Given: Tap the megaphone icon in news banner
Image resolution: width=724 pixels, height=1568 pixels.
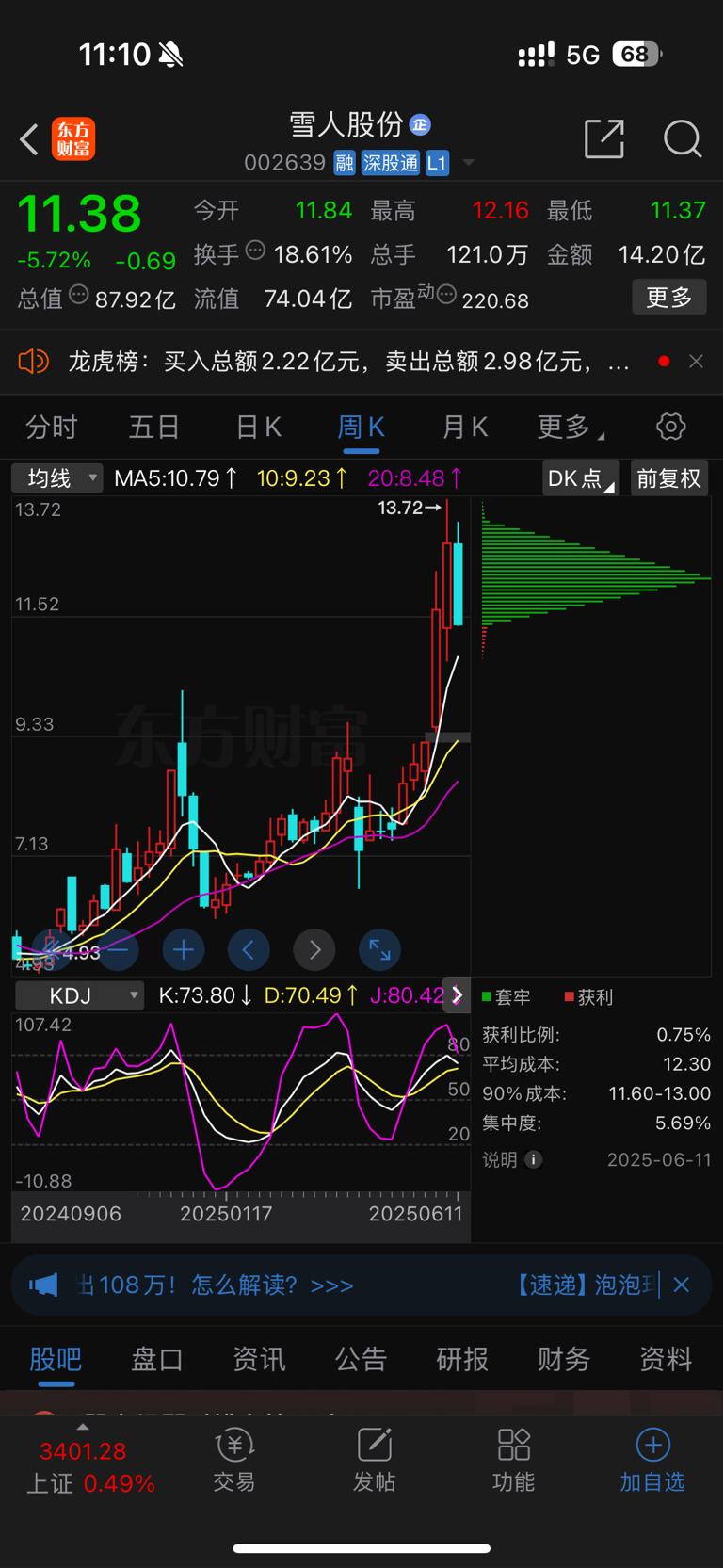Looking at the screenshot, I should click(x=43, y=1285).
